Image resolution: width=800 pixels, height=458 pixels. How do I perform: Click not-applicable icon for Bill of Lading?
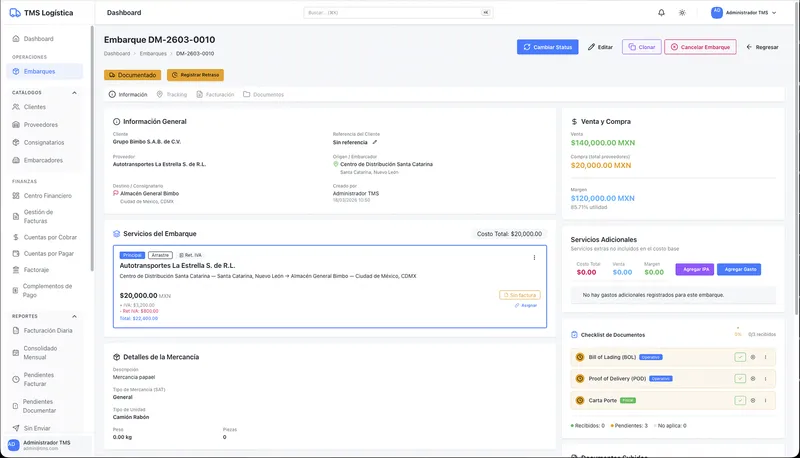click(x=753, y=357)
